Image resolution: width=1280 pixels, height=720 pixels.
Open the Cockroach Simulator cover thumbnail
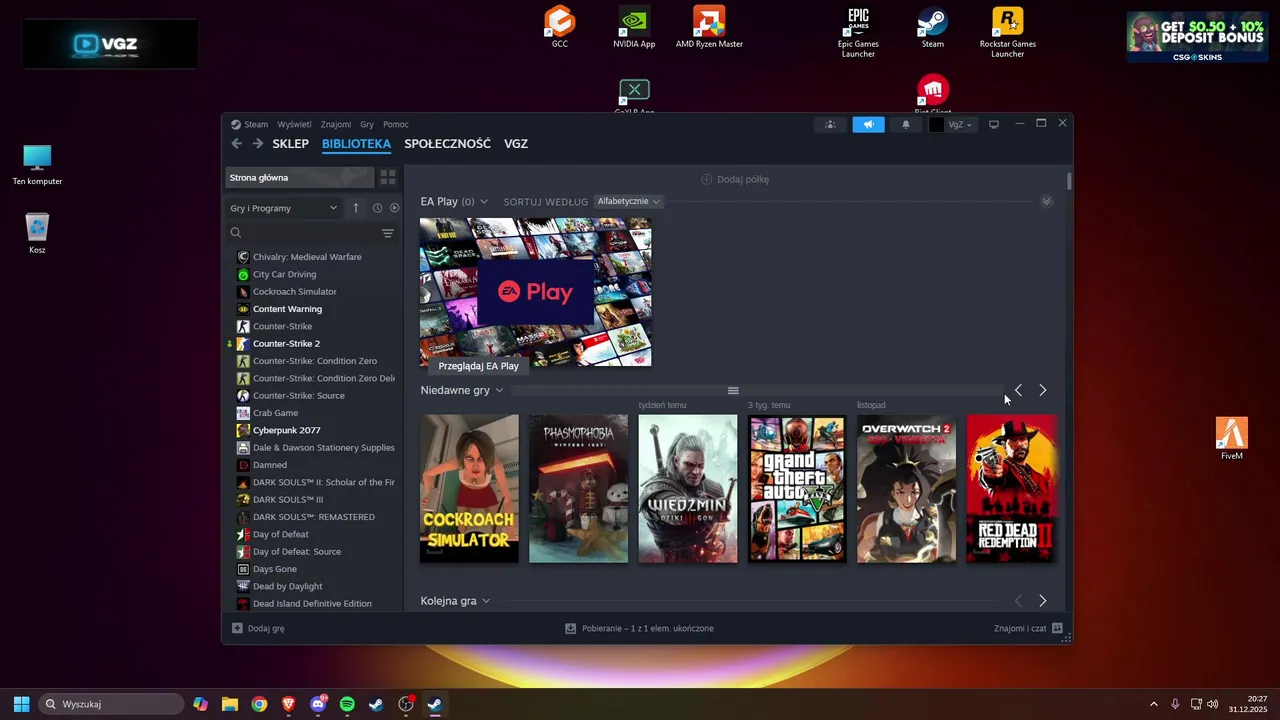point(469,489)
